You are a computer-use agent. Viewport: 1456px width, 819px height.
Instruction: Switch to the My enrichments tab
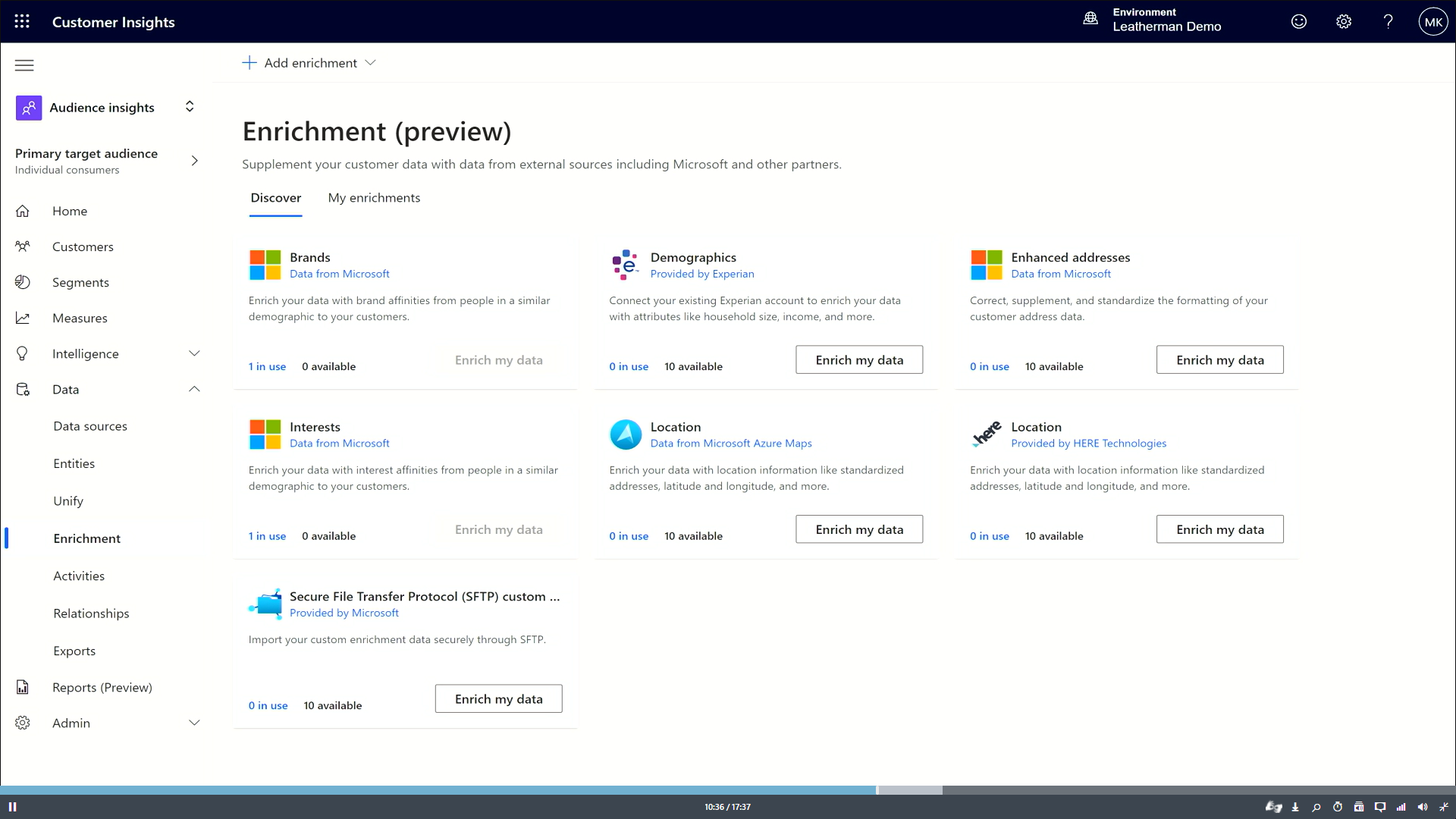[x=374, y=198]
